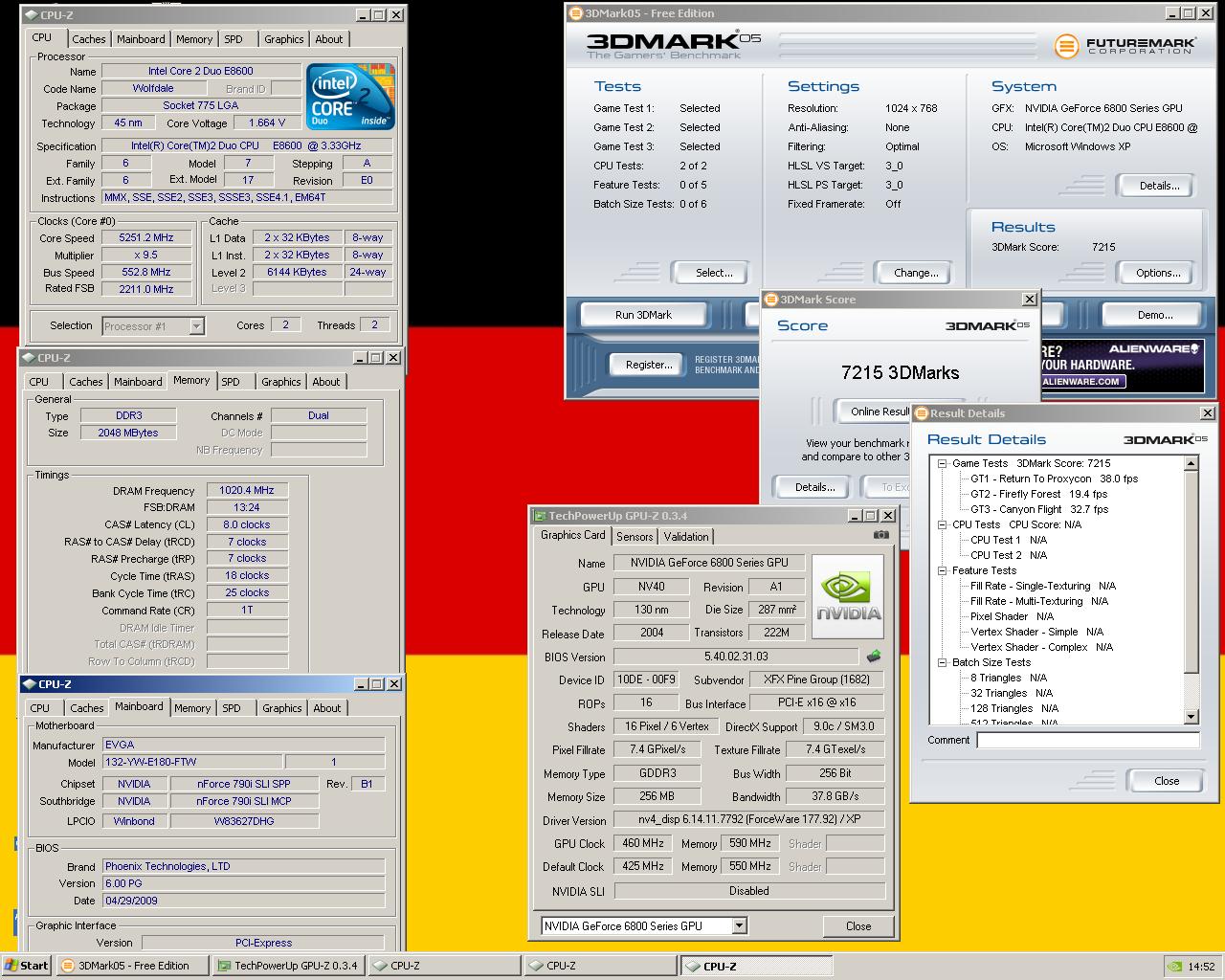Click TechPowerUp GPU-Z taskbar button

coord(288,966)
